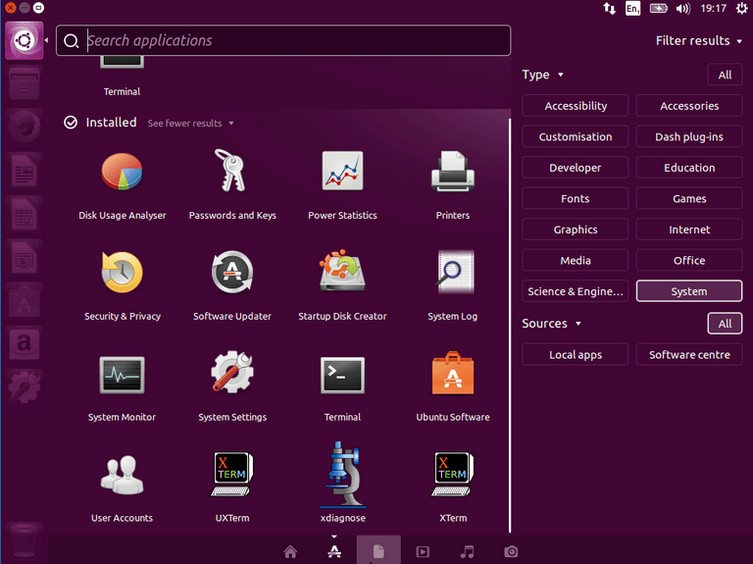
Task: Select All in the Type section
Action: [x=725, y=75]
